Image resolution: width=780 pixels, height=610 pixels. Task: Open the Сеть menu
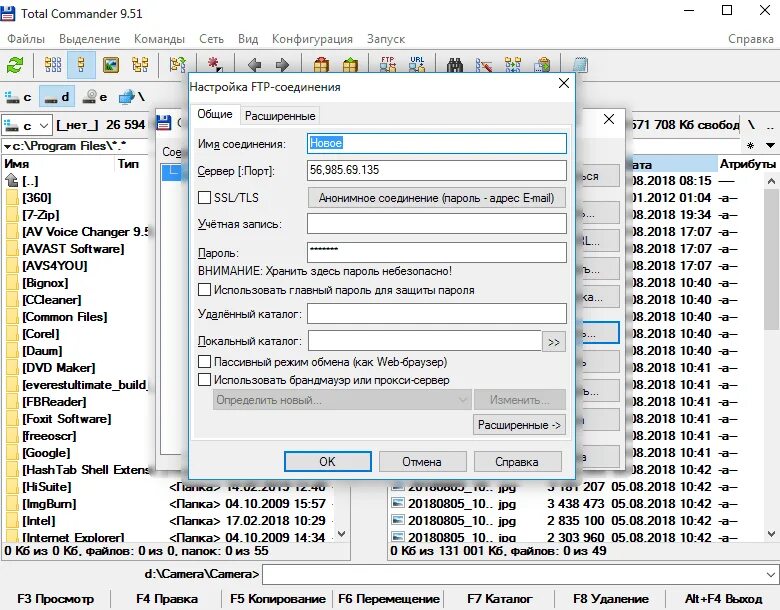point(211,39)
